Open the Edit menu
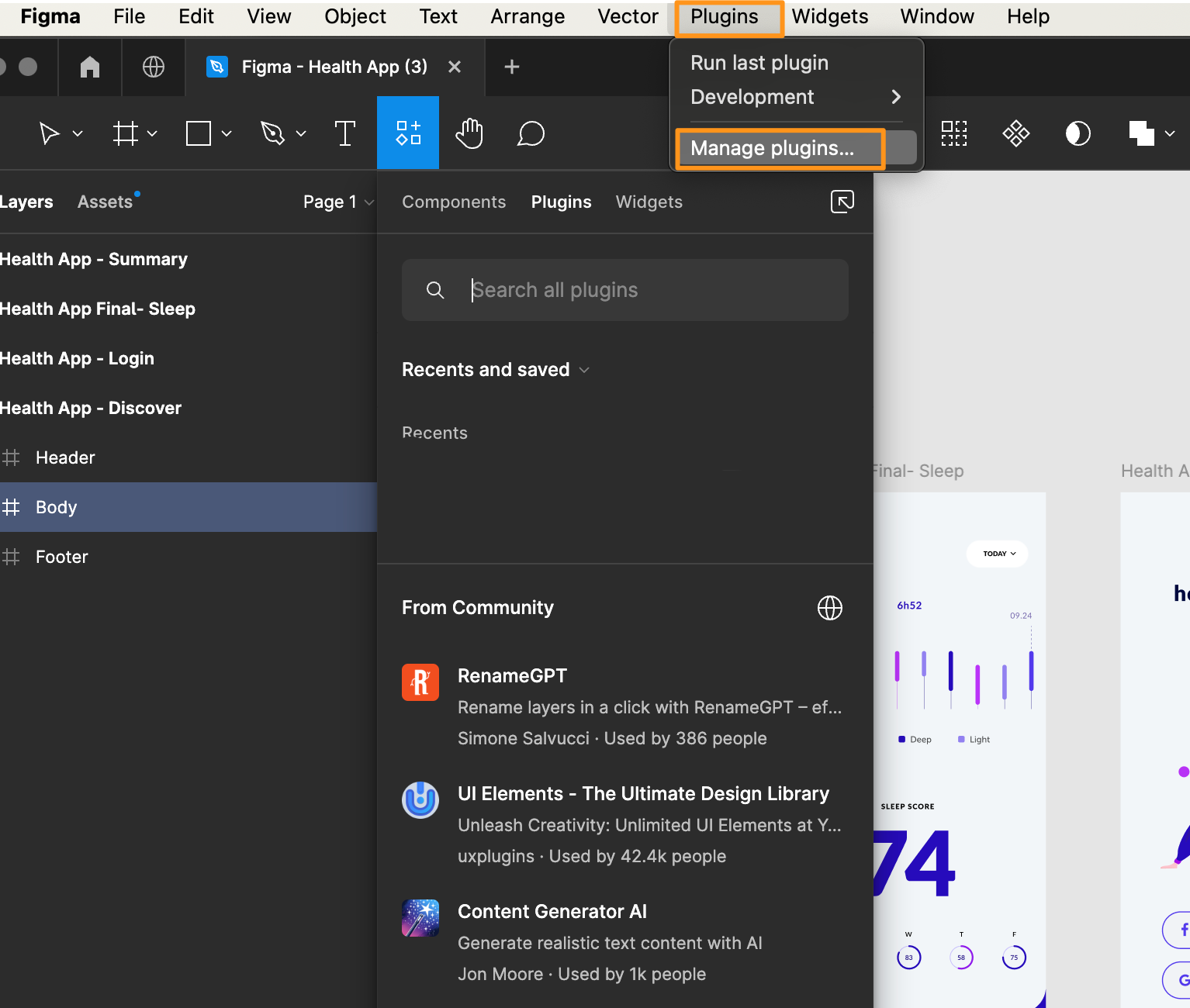Viewport: 1190px width, 1008px height. [196, 16]
